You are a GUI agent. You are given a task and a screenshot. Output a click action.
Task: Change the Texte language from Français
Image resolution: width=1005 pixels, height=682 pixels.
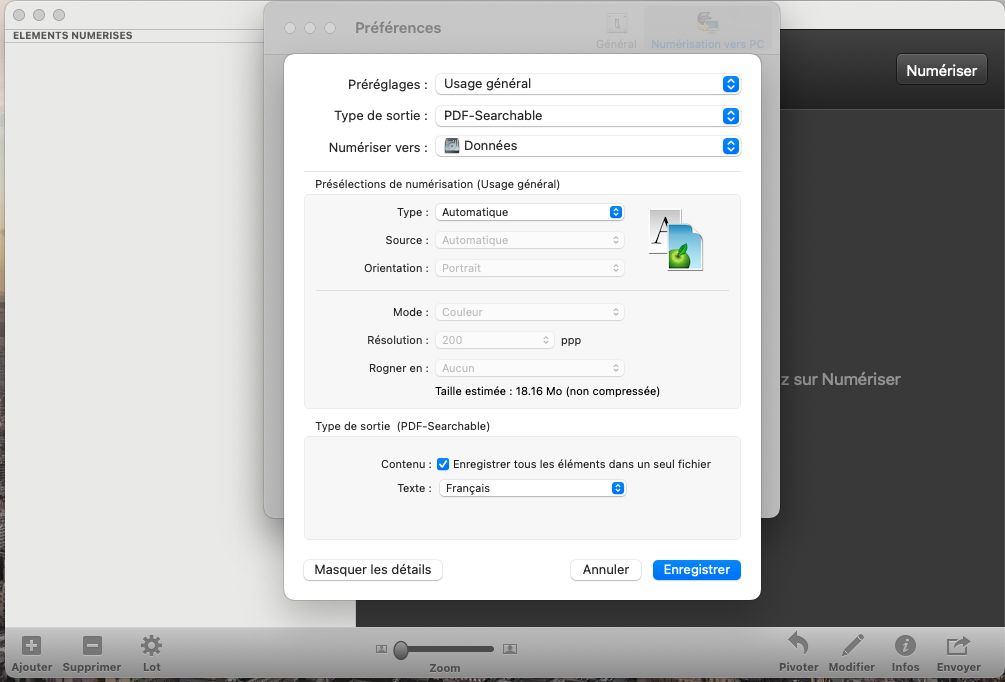(x=617, y=487)
